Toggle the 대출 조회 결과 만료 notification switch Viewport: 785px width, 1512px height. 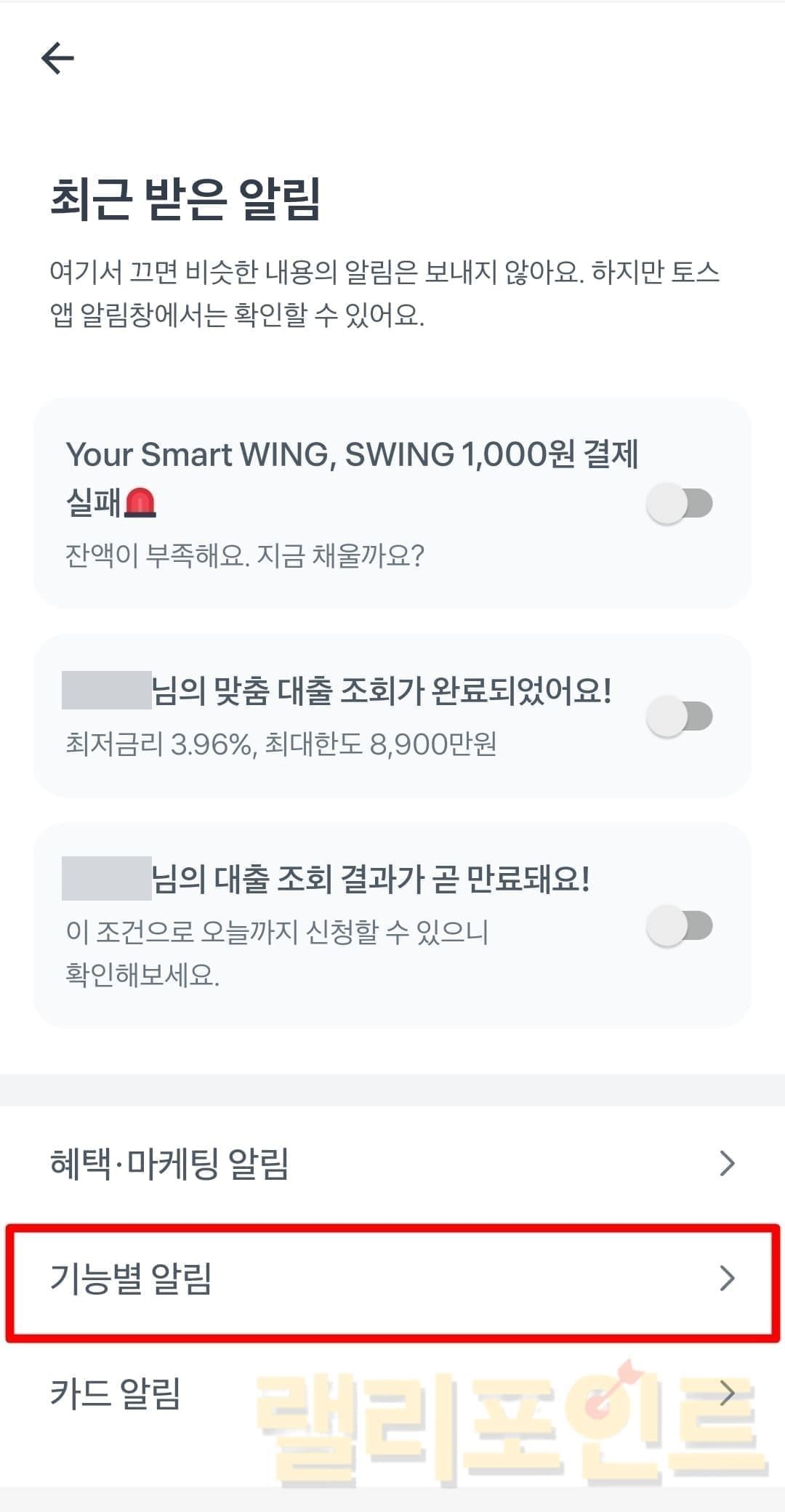(x=679, y=925)
